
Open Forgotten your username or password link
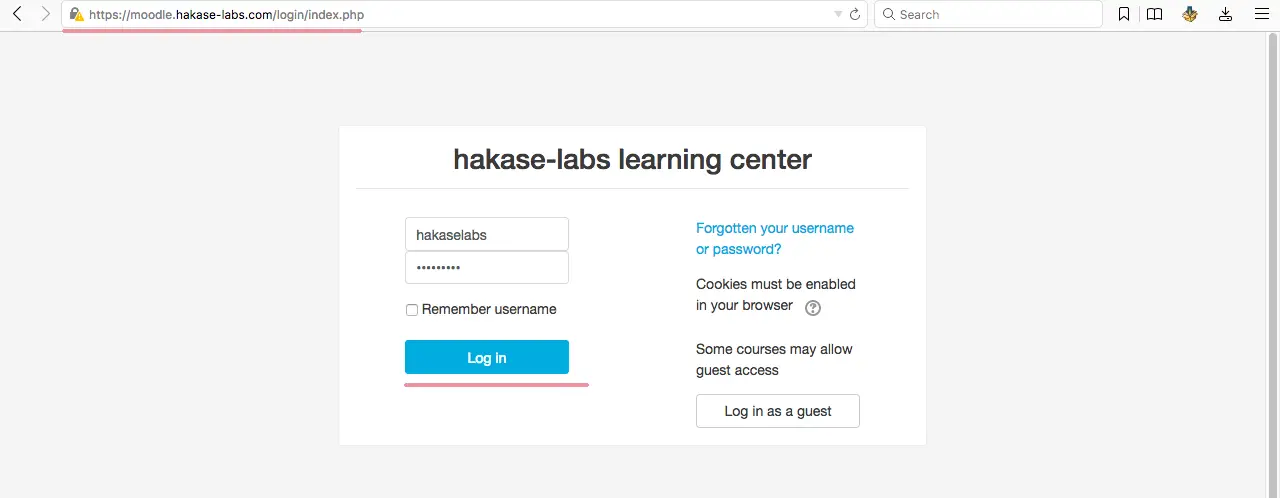click(x=775, y=239)
